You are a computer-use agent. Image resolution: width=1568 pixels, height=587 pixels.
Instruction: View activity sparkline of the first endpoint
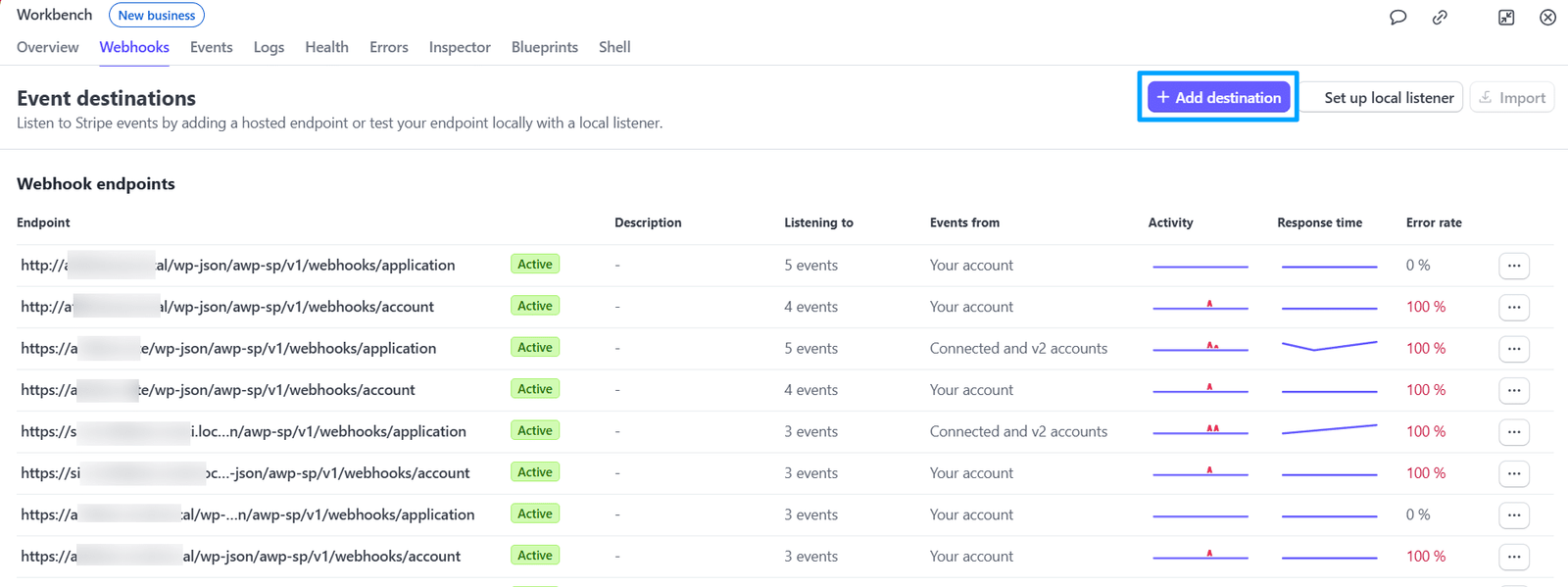click(x=1200, y=266)
